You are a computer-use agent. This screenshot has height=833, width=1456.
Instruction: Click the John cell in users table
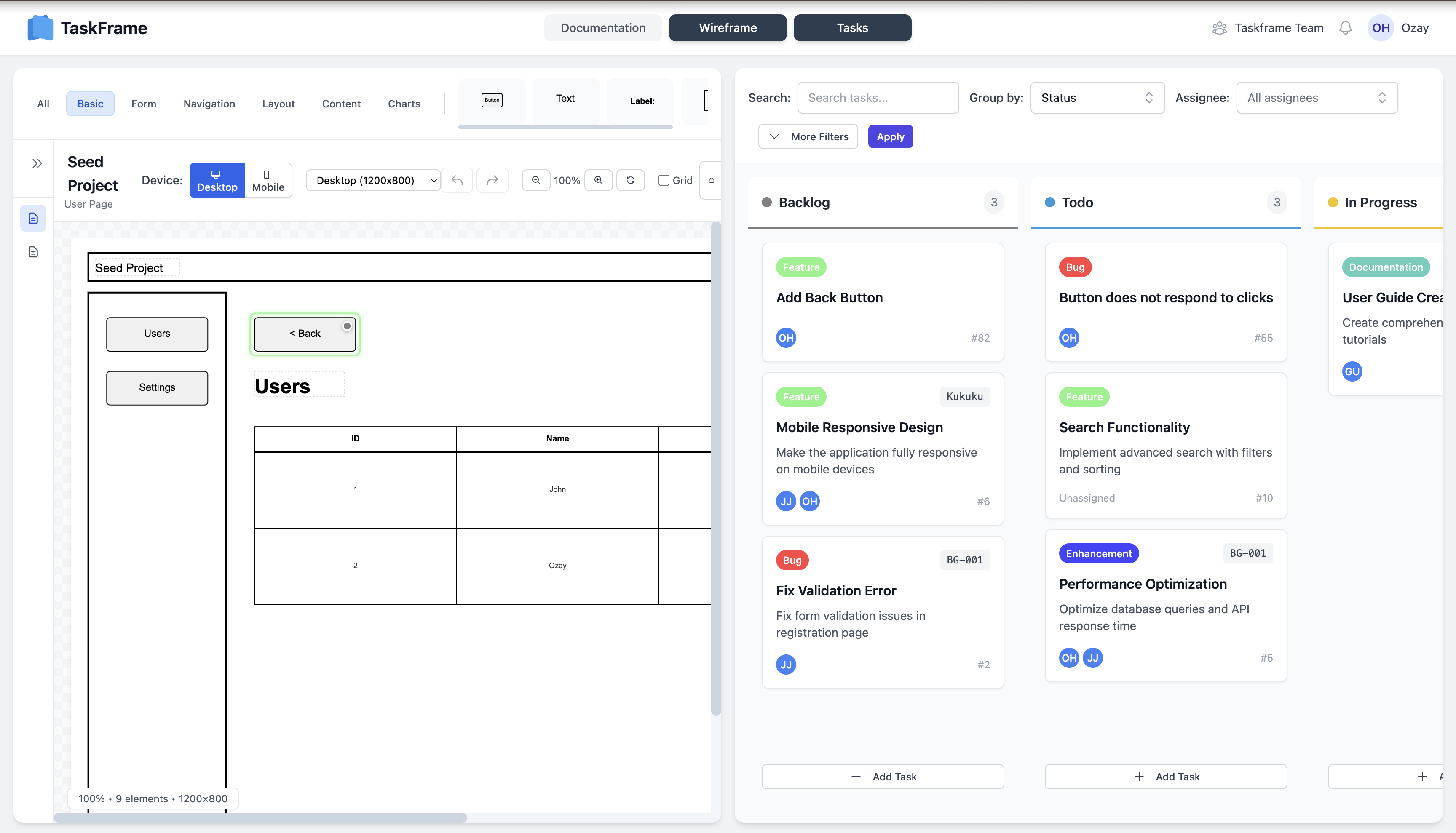click(x=557, y=490)
